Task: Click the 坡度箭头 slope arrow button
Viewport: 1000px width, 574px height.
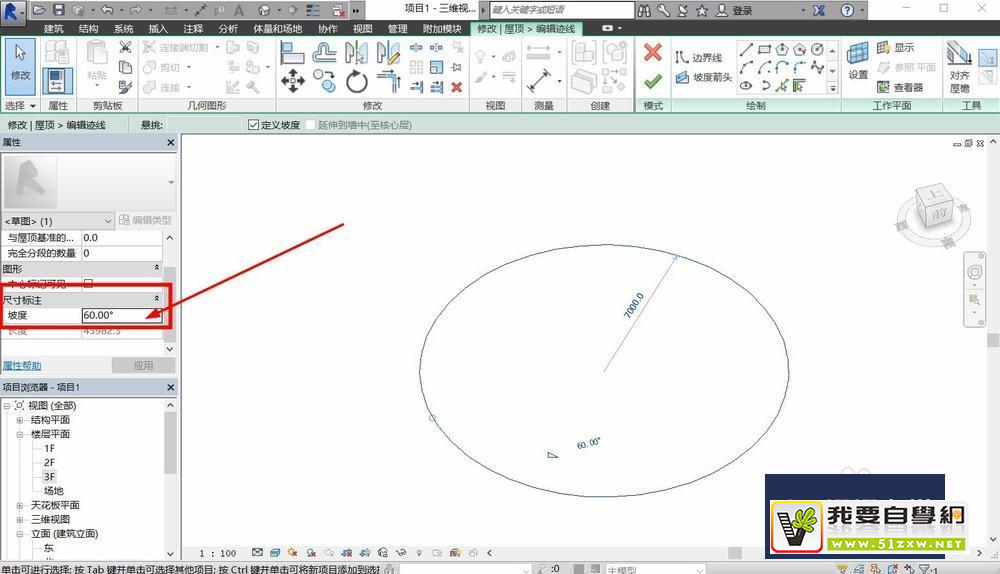Action: pos(703,77)
